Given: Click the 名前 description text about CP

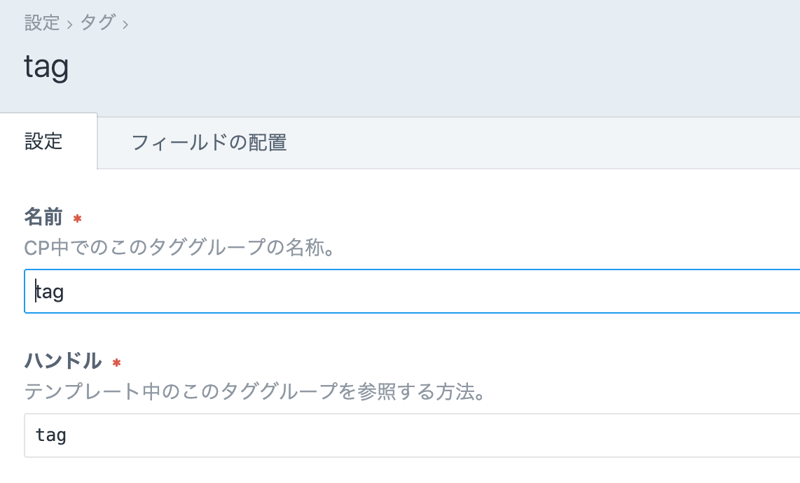Looking at the screenshot, I should point(180,246).
